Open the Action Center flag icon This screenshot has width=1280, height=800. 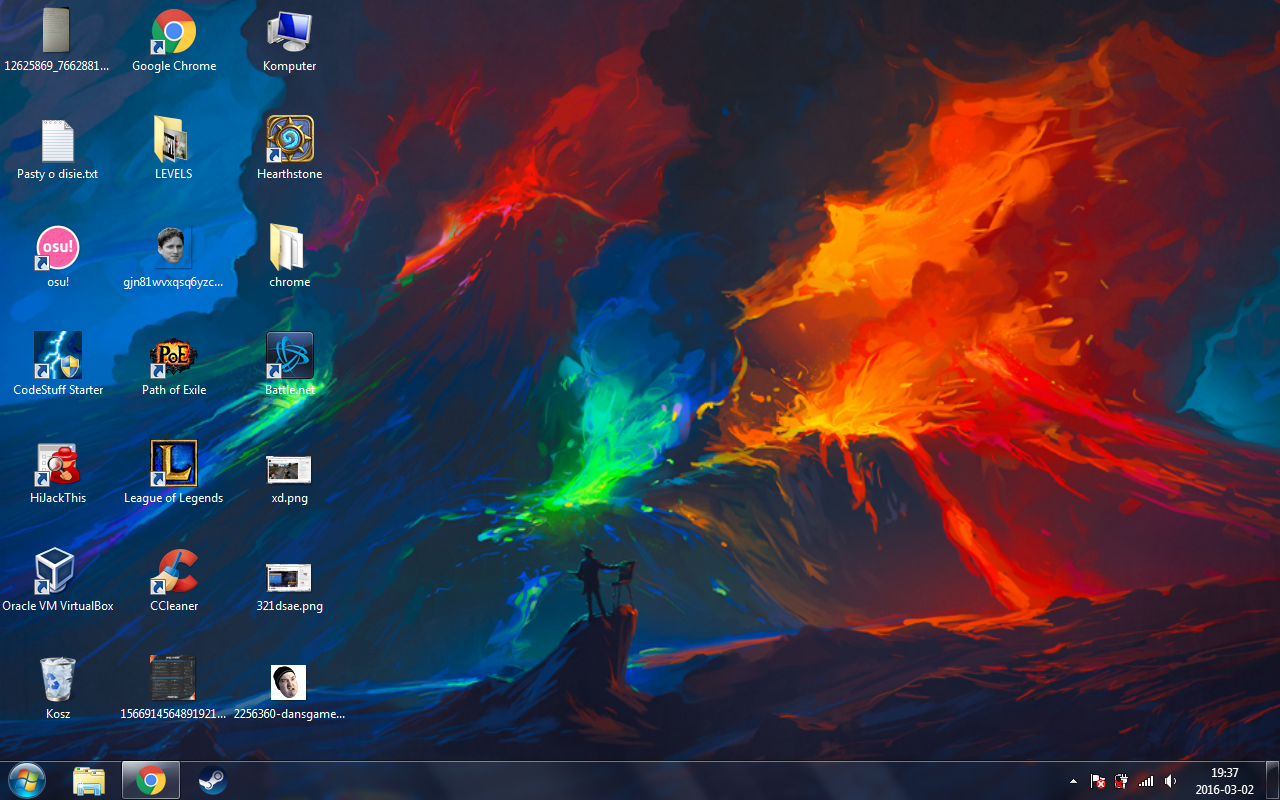pyautogui.click(x=1098, y=781)
